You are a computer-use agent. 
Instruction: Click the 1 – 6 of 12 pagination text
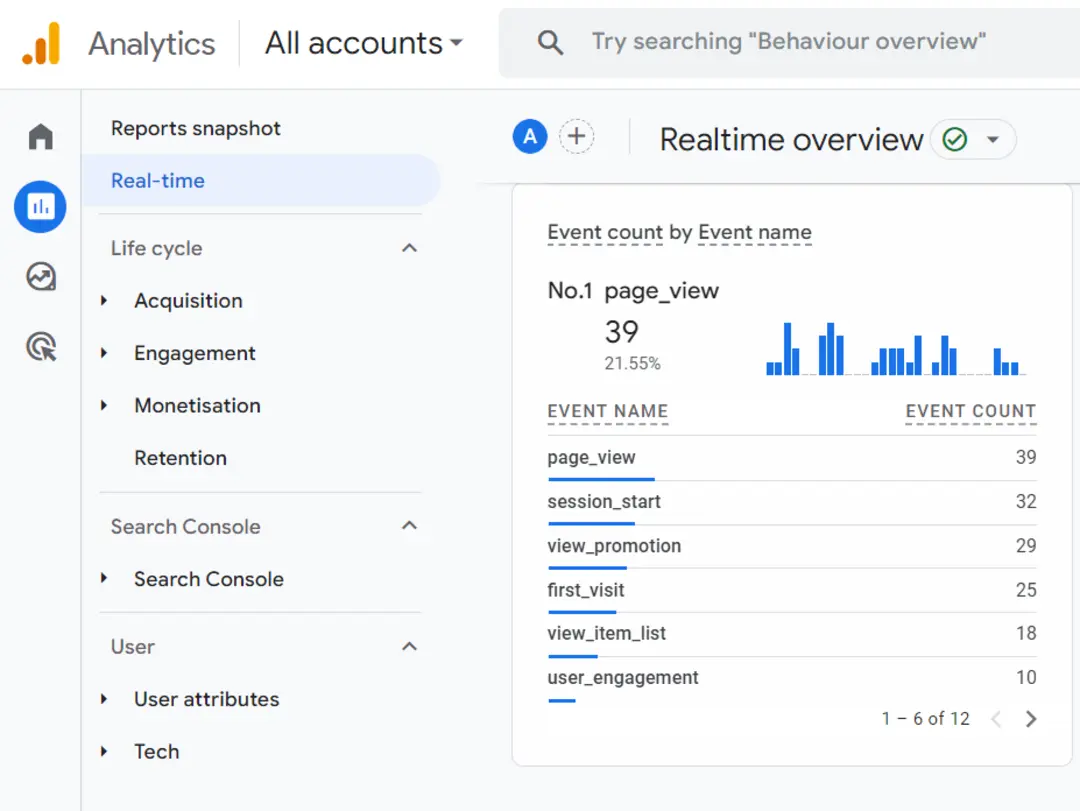(925, 719)
